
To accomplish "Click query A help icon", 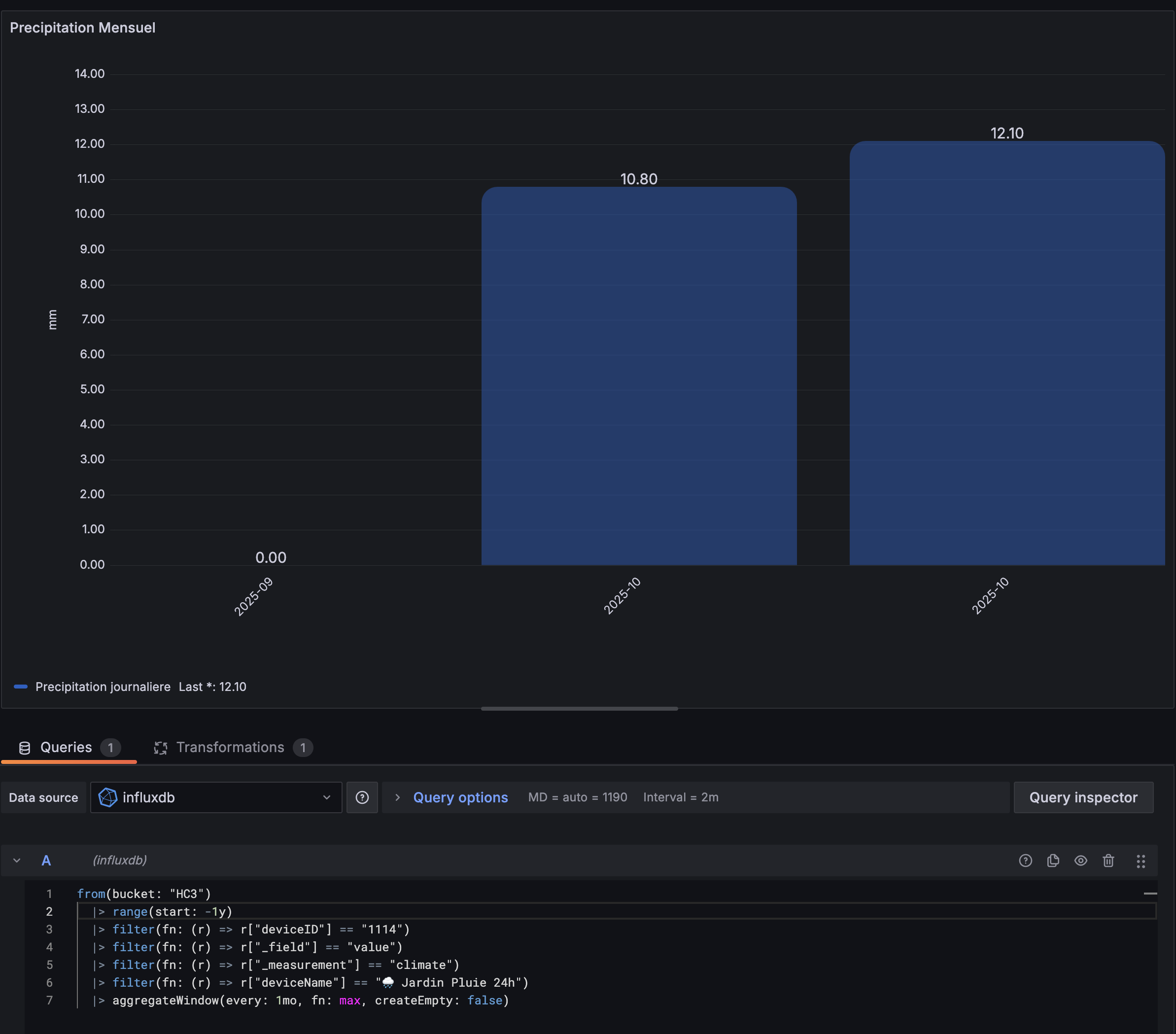I will pyautogui.click(x=1025, y=860).
